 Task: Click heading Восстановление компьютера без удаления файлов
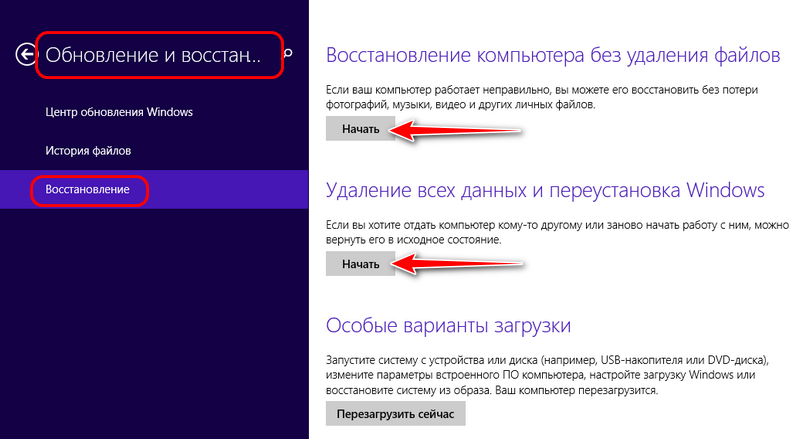pos(553,55)
